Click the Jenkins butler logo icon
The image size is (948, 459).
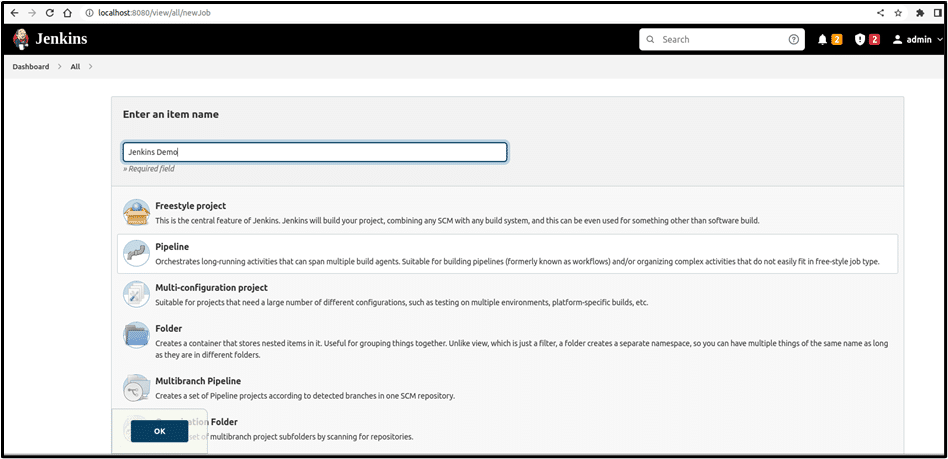[21, 39]
